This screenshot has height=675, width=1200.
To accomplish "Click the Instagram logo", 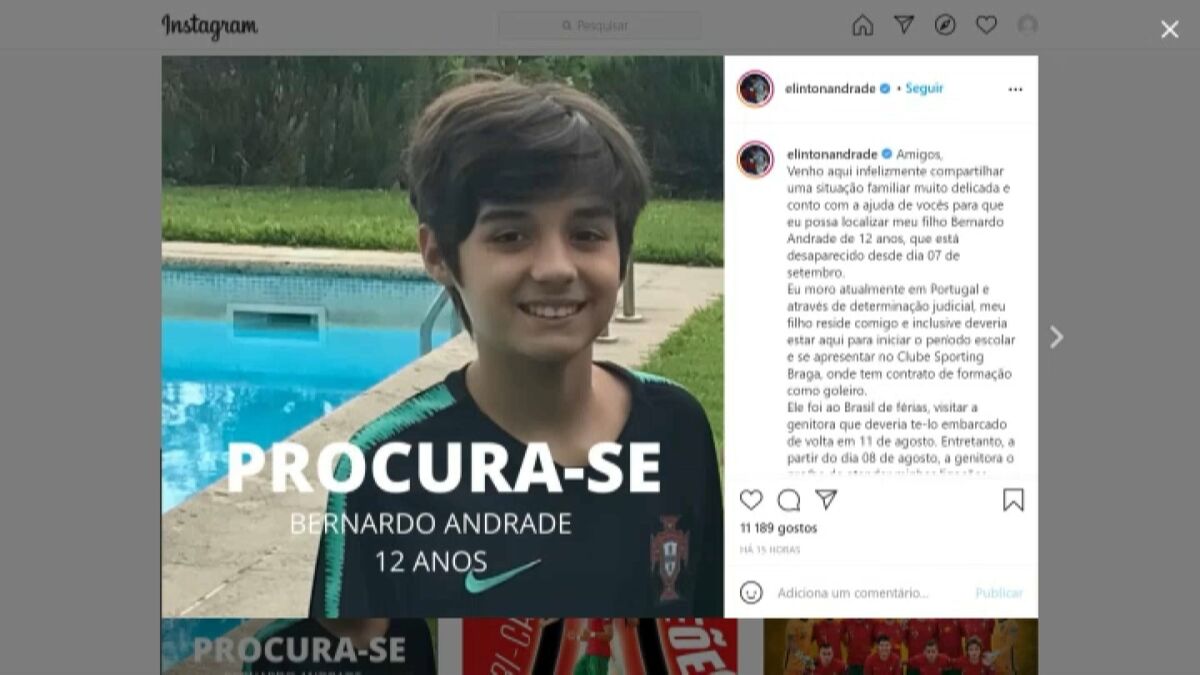I will click(x=210, y=26).
